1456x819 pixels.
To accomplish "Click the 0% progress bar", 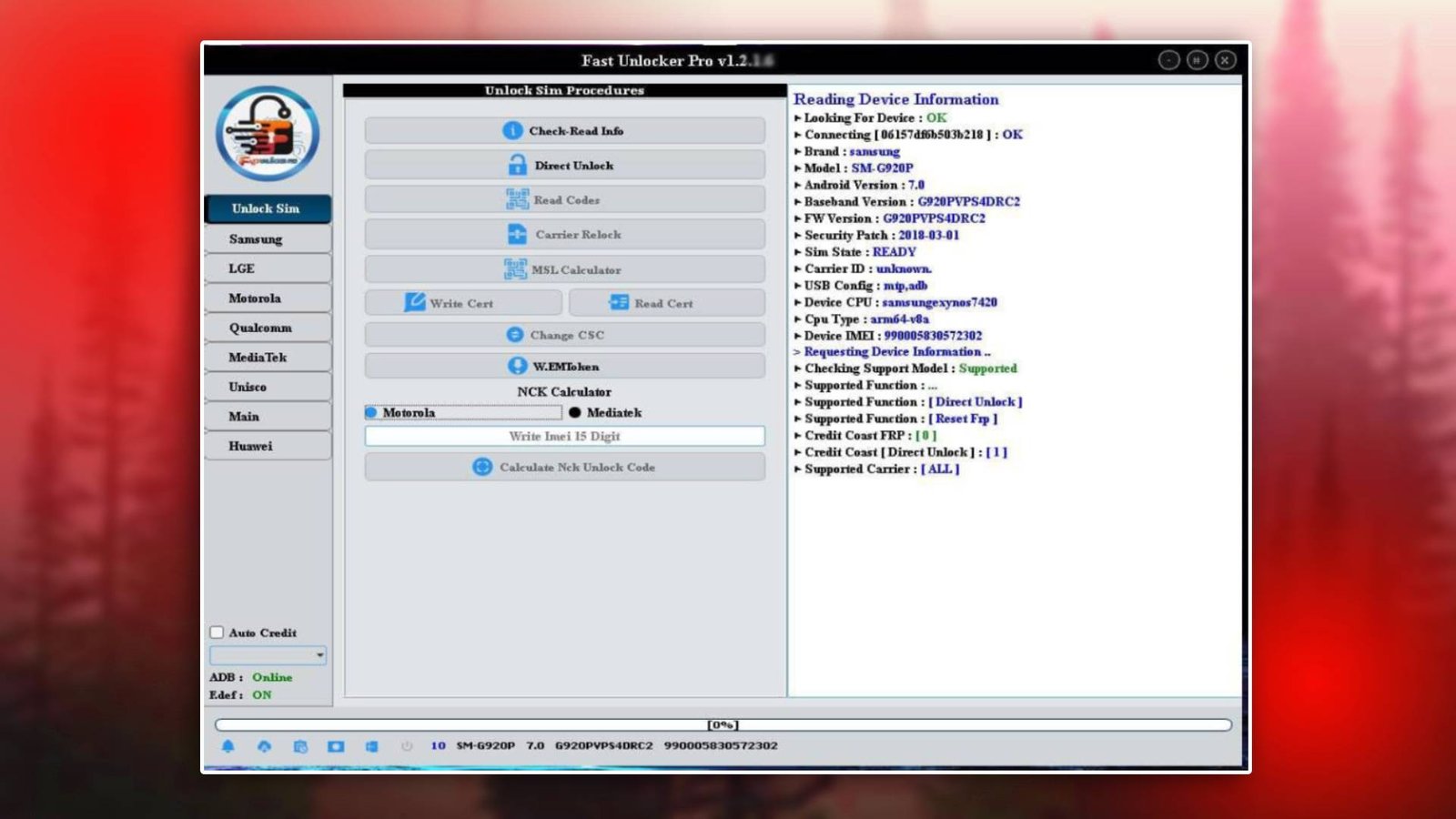I will [x=722, y=724].
